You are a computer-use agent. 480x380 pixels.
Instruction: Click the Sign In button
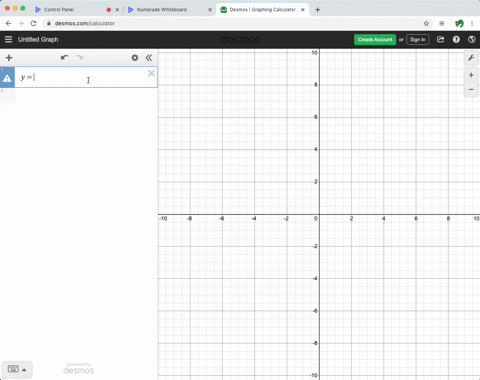418,39
